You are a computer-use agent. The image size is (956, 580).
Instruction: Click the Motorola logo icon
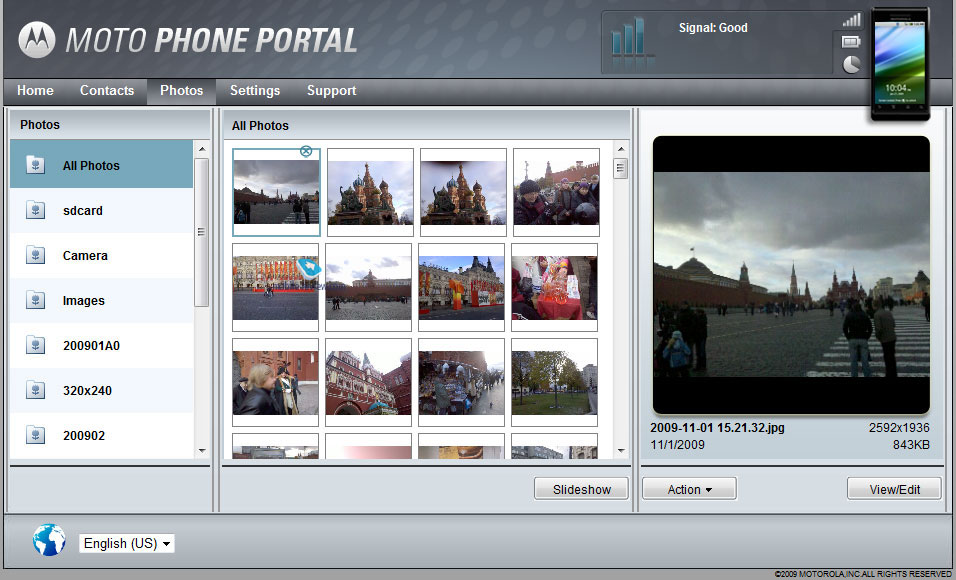pos(37,40)
